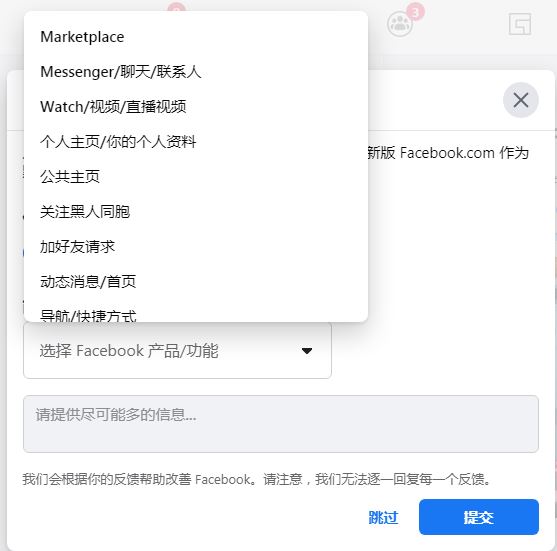Screen dimensions: 557x551
Task: Focus the 请提供尽可能多的信息 text box
Action: pos(281,424)
